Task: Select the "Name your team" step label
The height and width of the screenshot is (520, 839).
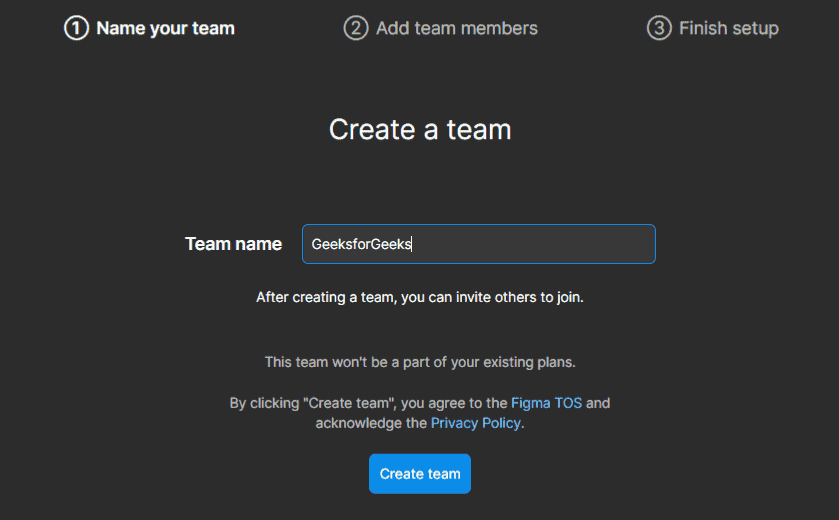Action: pos(165,28)
